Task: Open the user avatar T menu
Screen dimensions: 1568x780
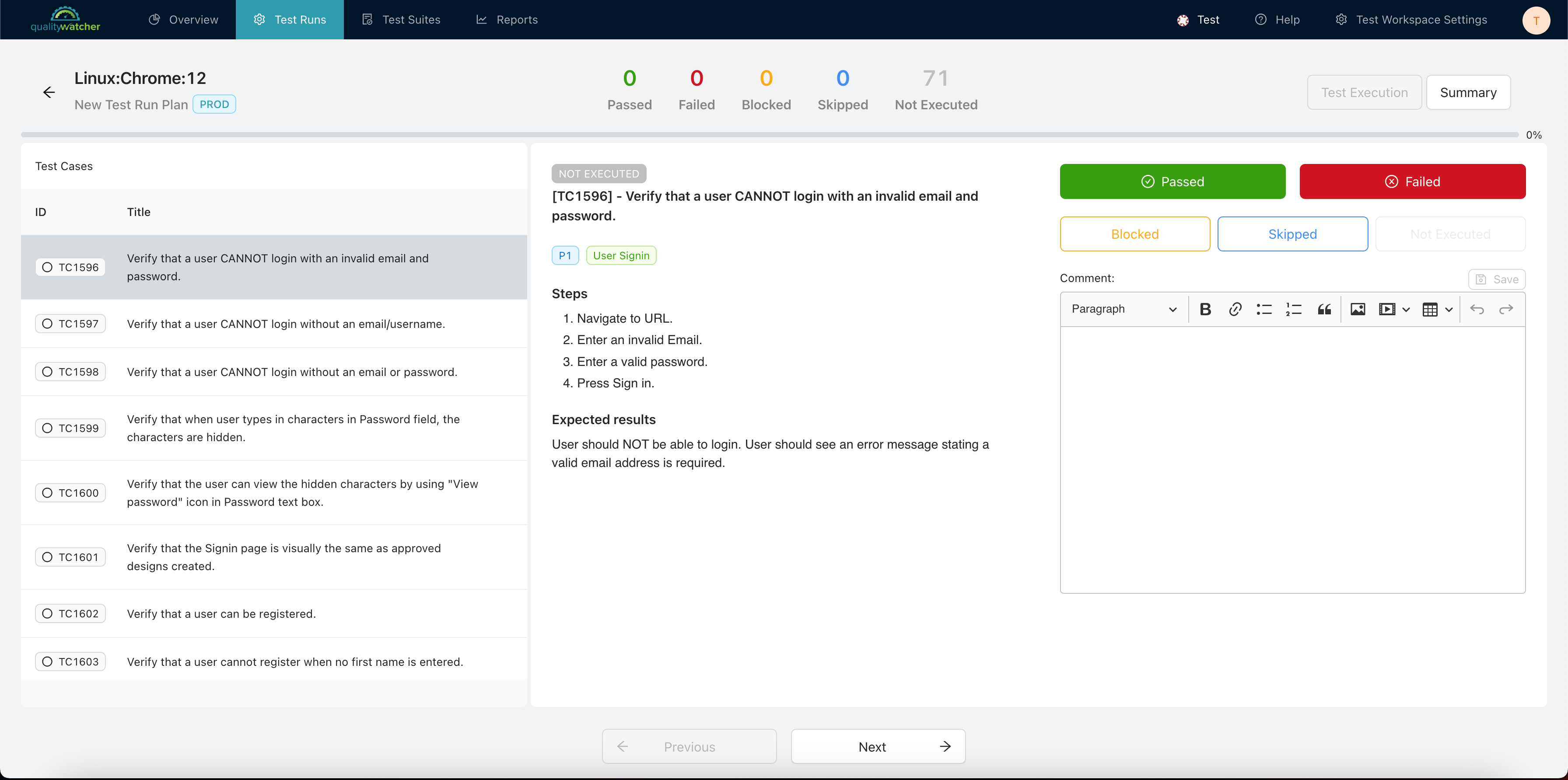Action: 1536,20
